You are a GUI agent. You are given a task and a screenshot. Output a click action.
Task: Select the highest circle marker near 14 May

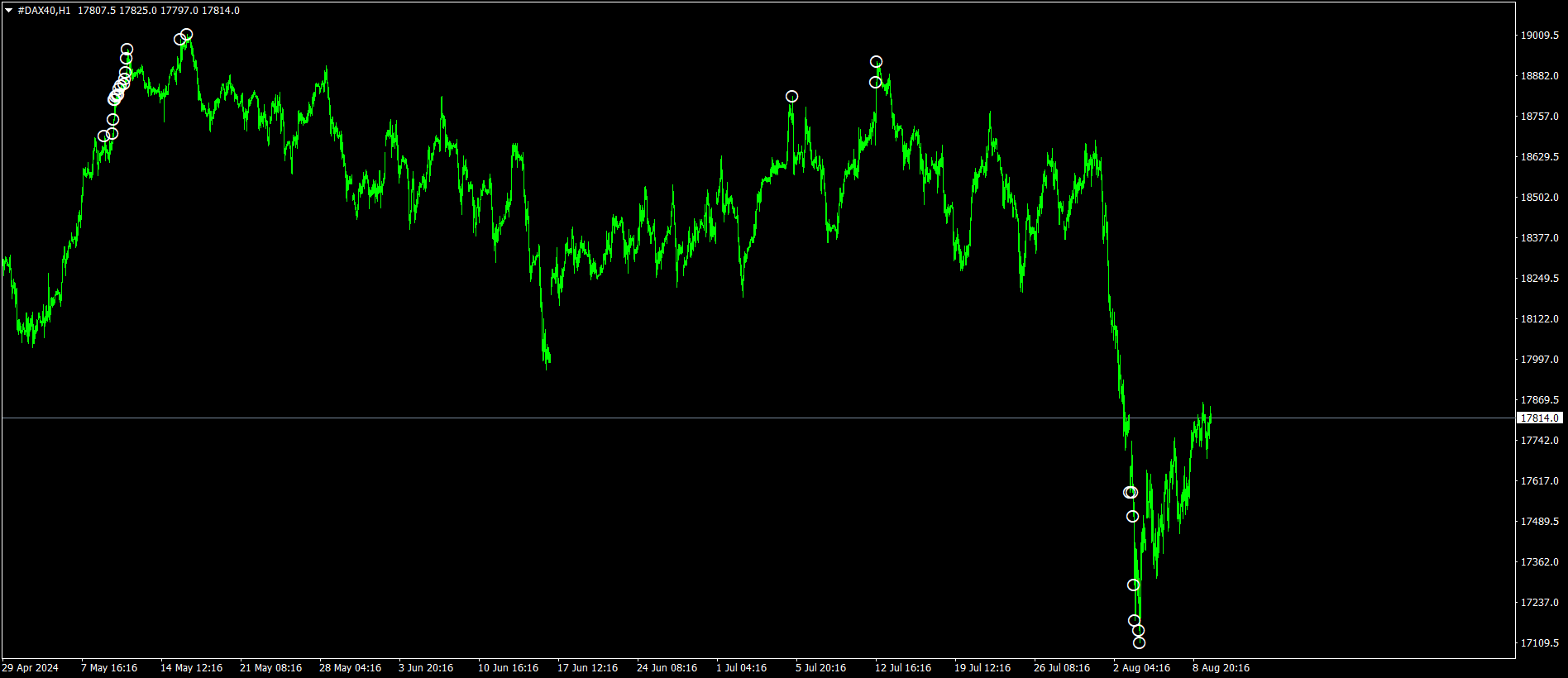pos(187,35)
